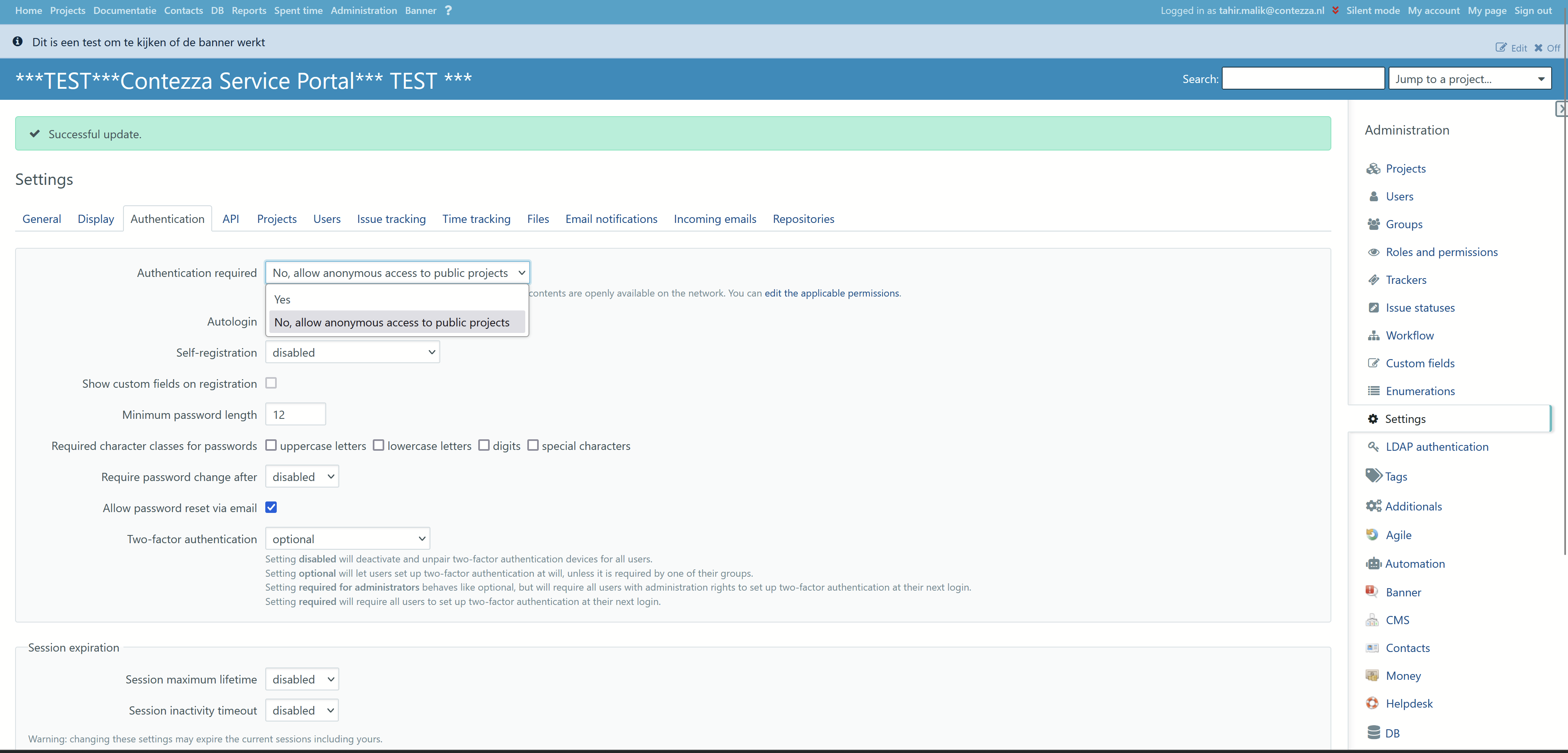Click the Money plugin icon
The height and width of the screenshot is (753, 1568).
pyautogui.click(x=1372, y=675)
